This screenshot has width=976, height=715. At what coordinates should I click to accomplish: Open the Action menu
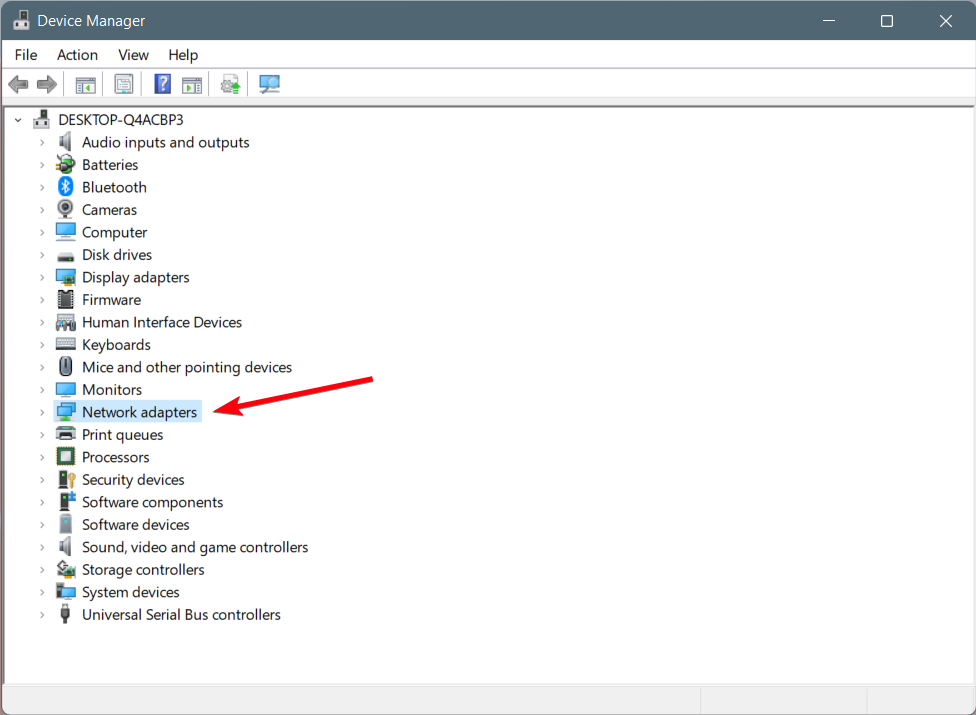coord(77,55)
